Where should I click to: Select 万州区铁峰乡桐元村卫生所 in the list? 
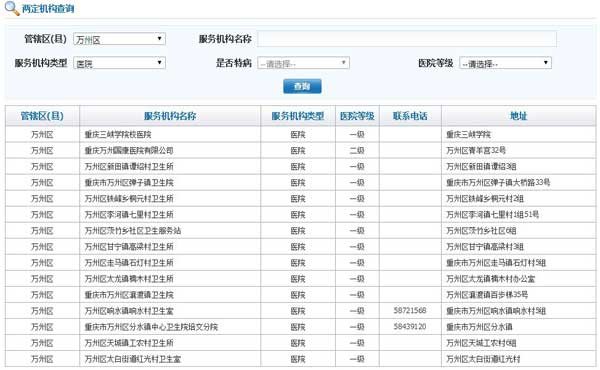click(x=129, y=199)
